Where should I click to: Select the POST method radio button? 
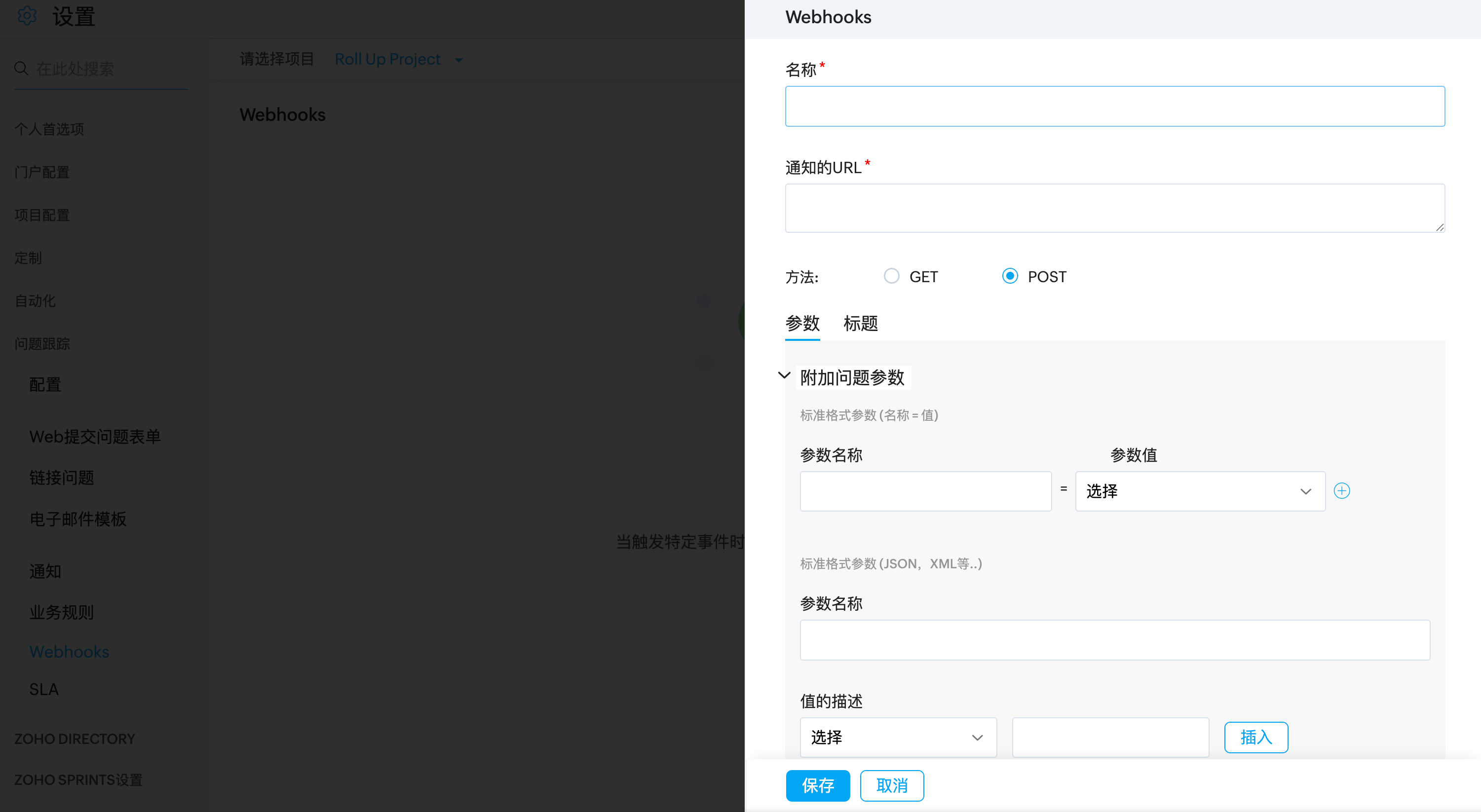pyautogui.click(x=1010, y=276)
